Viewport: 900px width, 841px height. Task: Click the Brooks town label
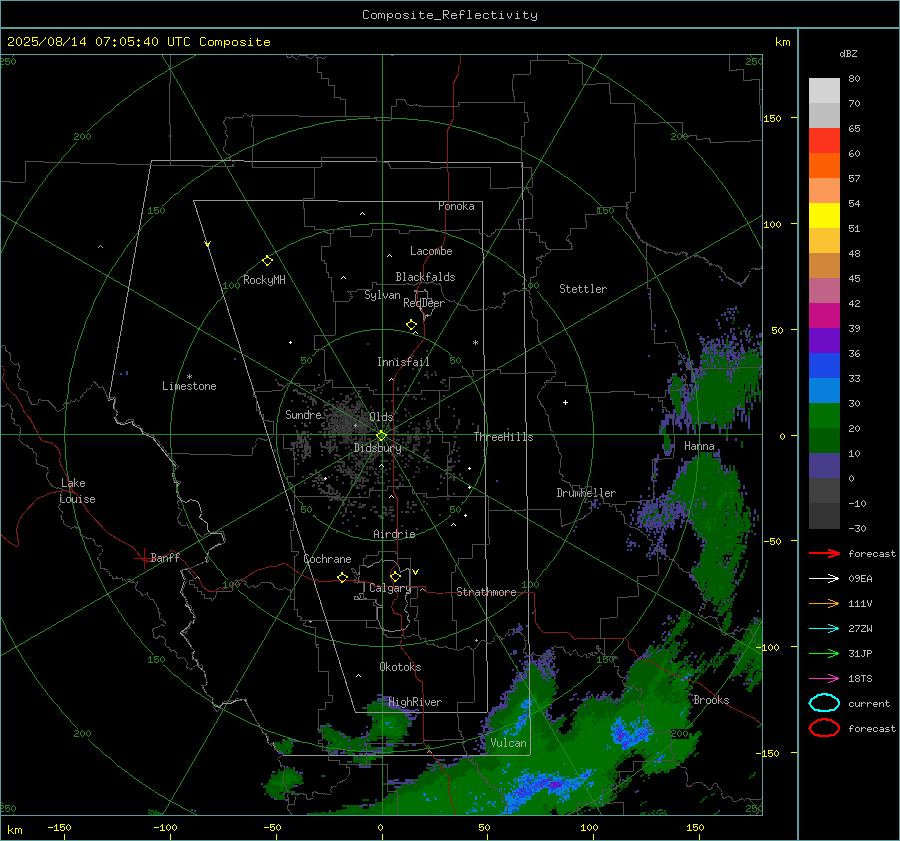711,700
